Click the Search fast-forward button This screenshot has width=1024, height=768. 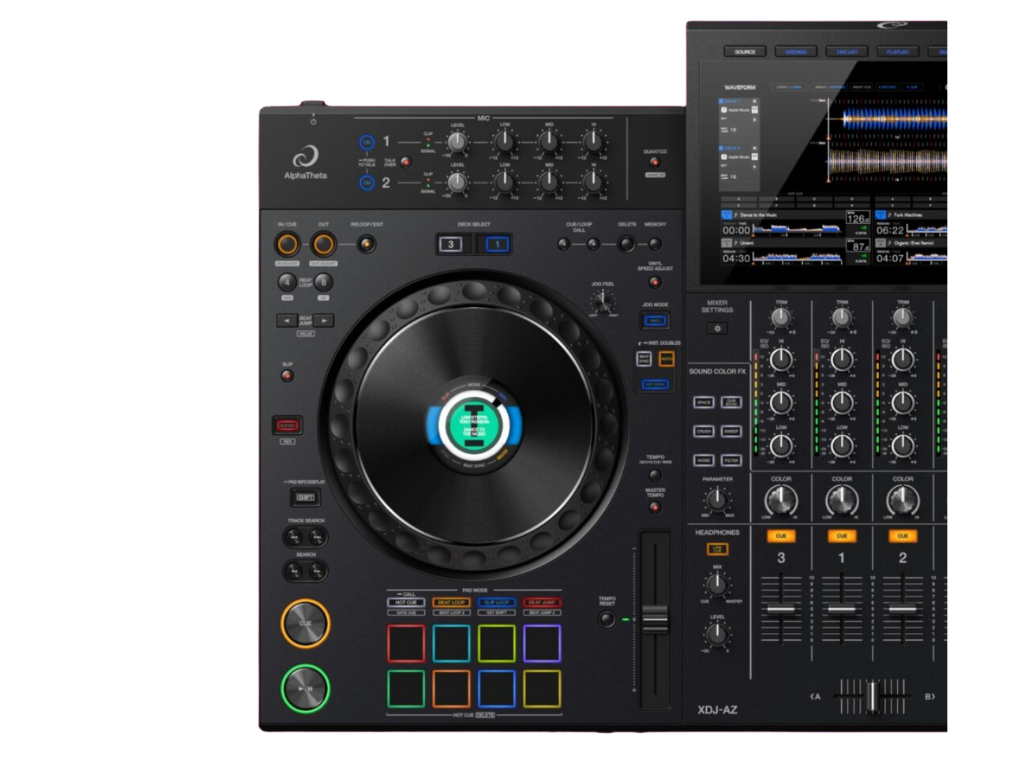(317, 571)
